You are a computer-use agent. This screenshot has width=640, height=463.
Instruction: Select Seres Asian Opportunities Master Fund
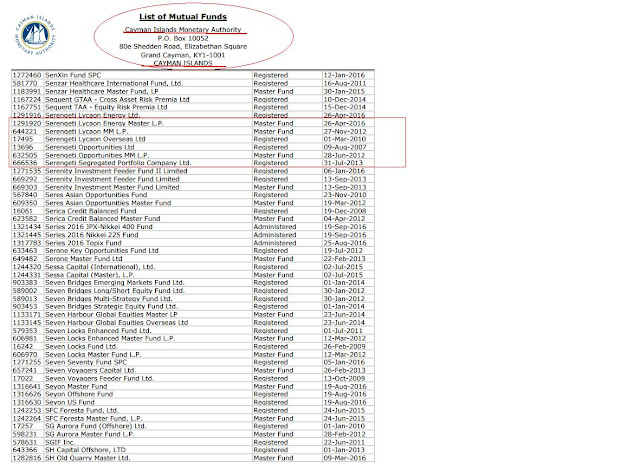[108, 203]
